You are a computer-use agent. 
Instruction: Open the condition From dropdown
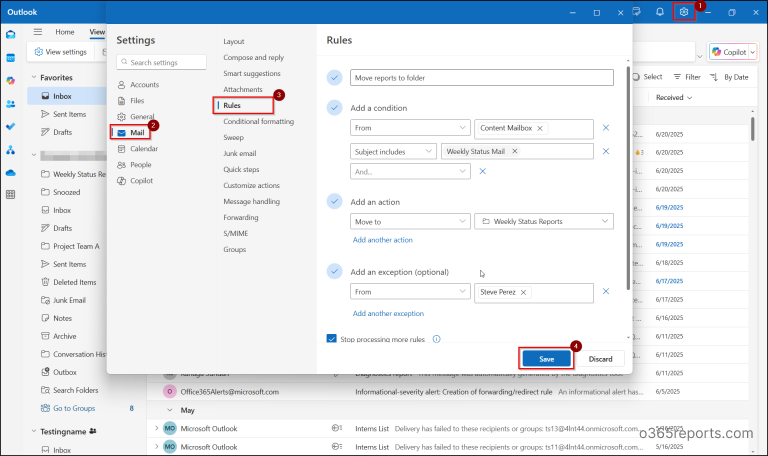tap(410, 128)
